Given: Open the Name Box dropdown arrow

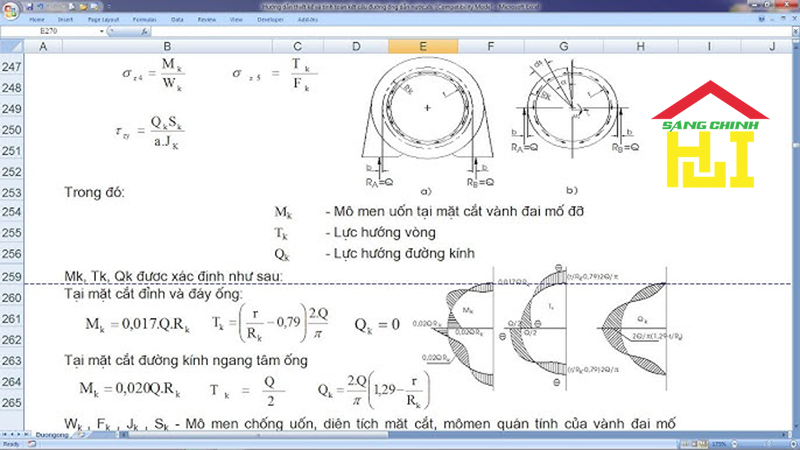Looking at the screenshot, I should click(101, 32).
